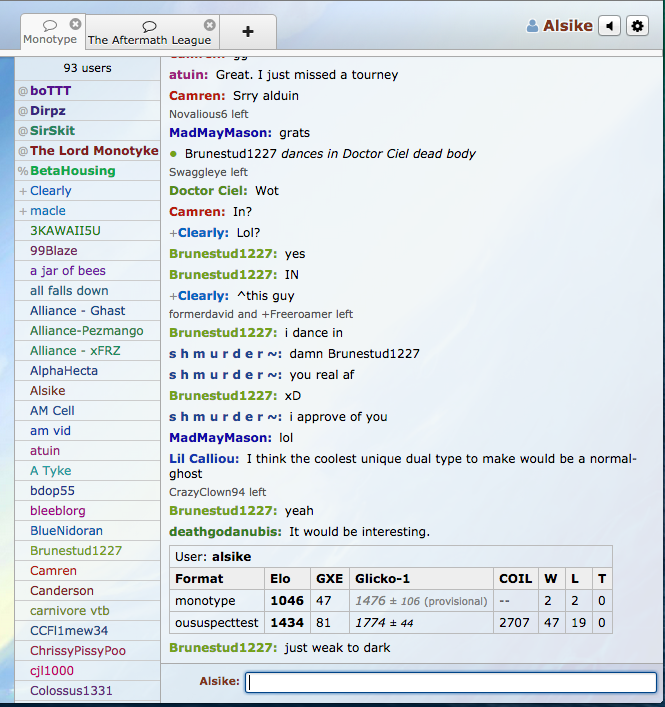Click cjl1000 in the user list
The height and width of the screenshot is (707, 665).
88,670
